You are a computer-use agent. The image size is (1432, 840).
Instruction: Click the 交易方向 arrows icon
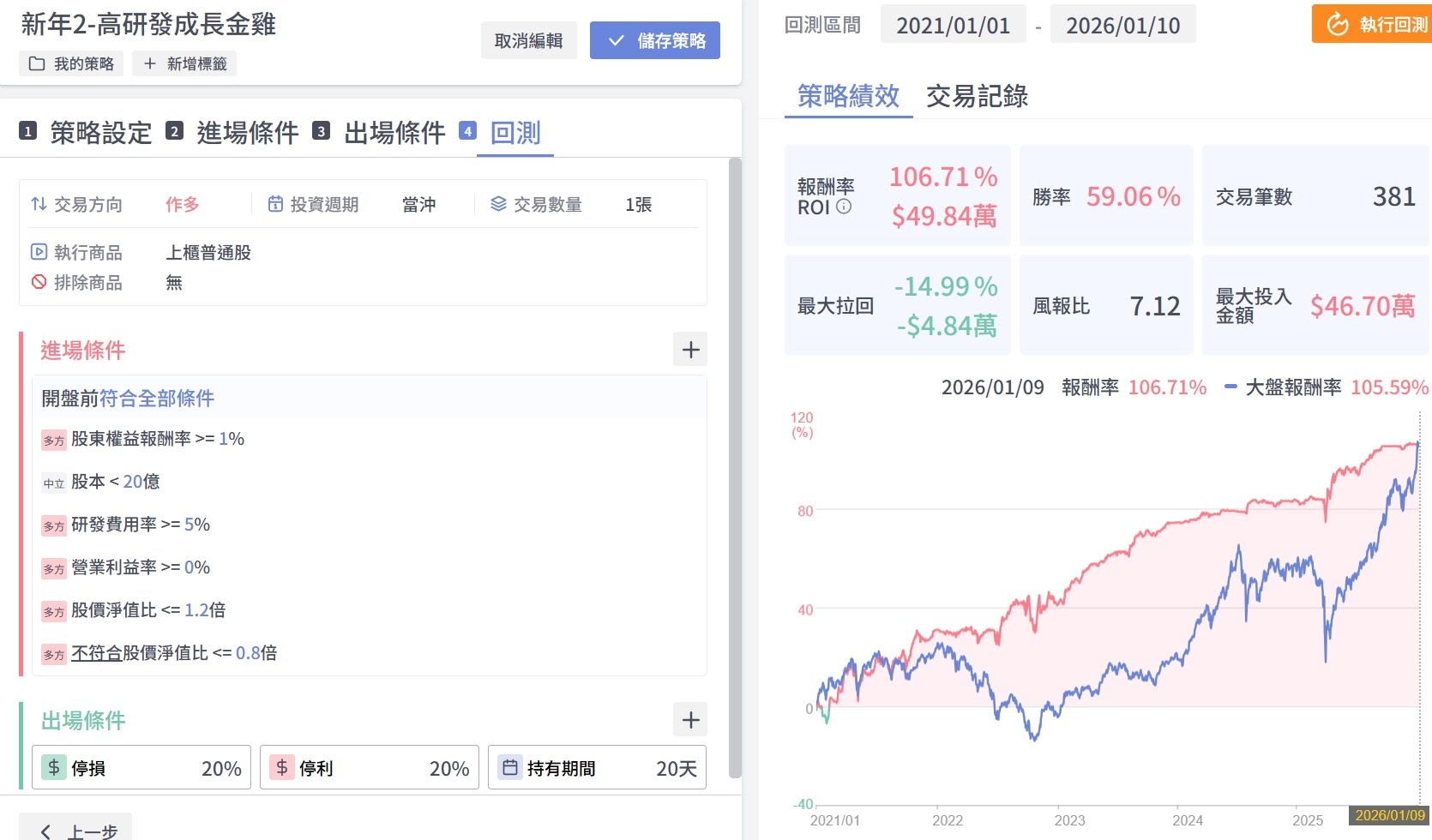pos(39,204)
